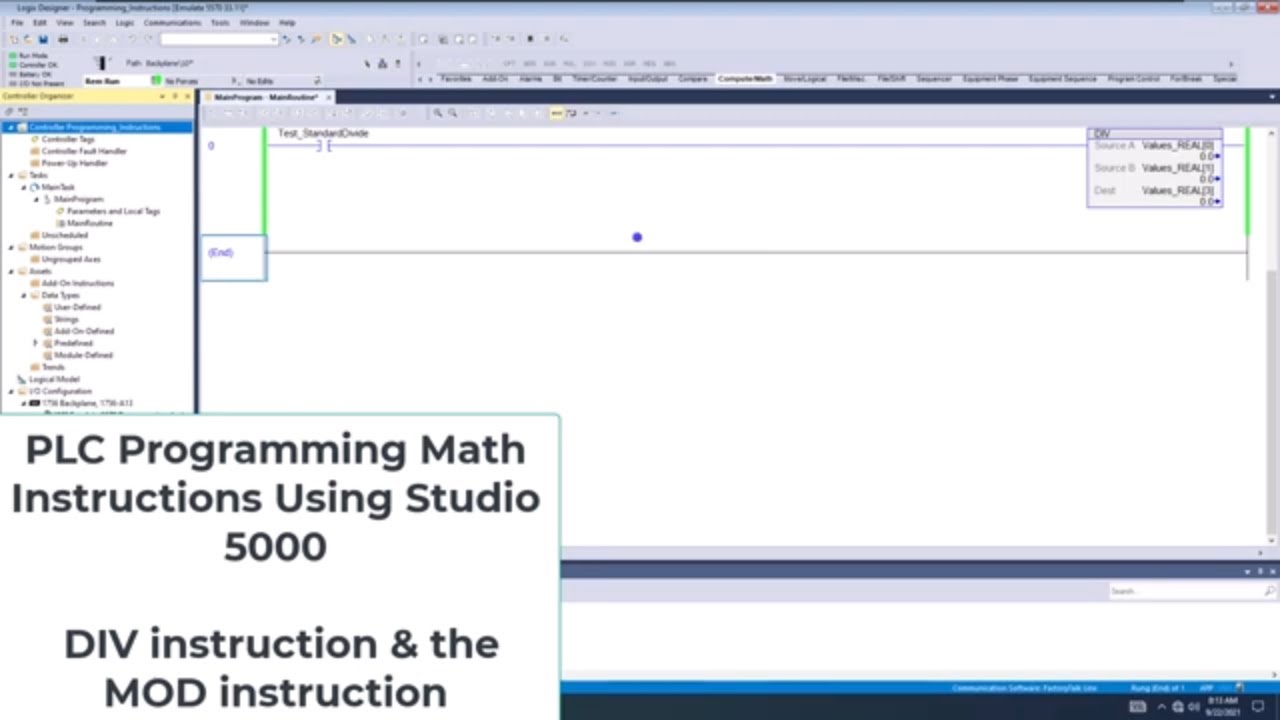
Task: Click the Test_StandardDivide contact on rung 0
Action: [x=323, y=146]
